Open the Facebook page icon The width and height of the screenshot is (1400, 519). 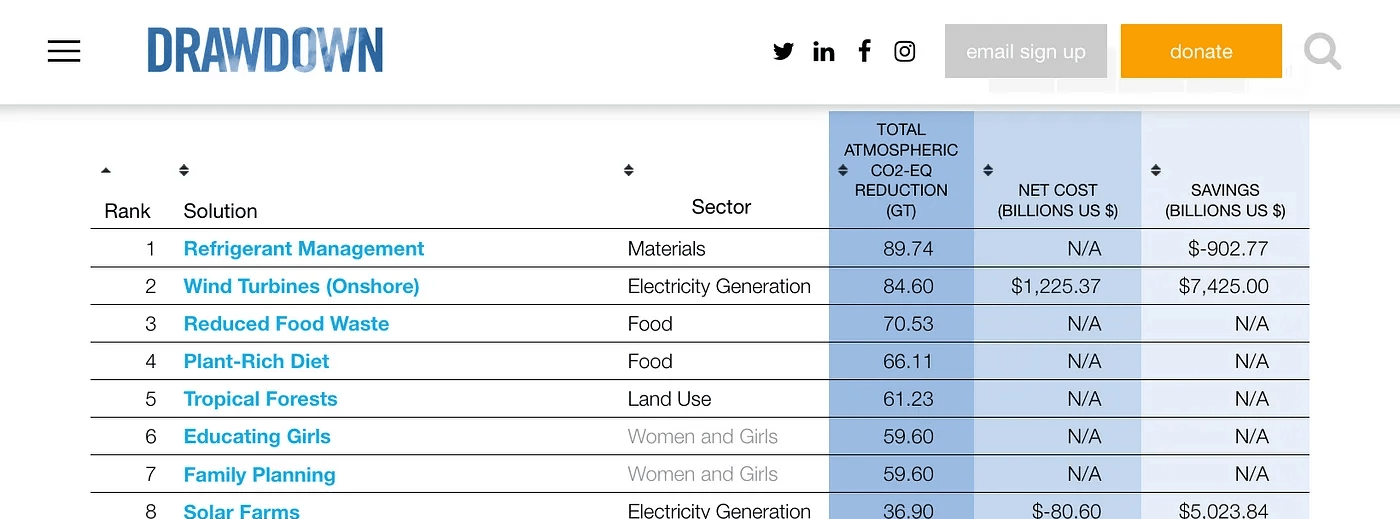(x=865, y=51)
